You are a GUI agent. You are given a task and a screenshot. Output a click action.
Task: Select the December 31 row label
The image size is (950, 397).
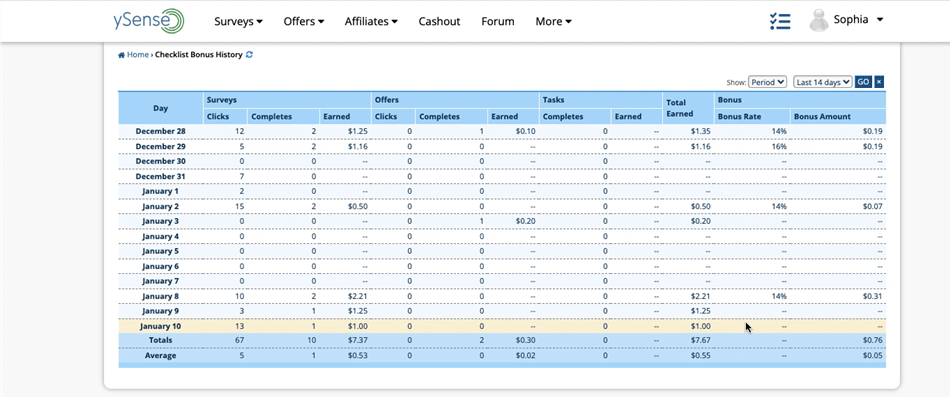pyautogui.click(x=161, y=176)
